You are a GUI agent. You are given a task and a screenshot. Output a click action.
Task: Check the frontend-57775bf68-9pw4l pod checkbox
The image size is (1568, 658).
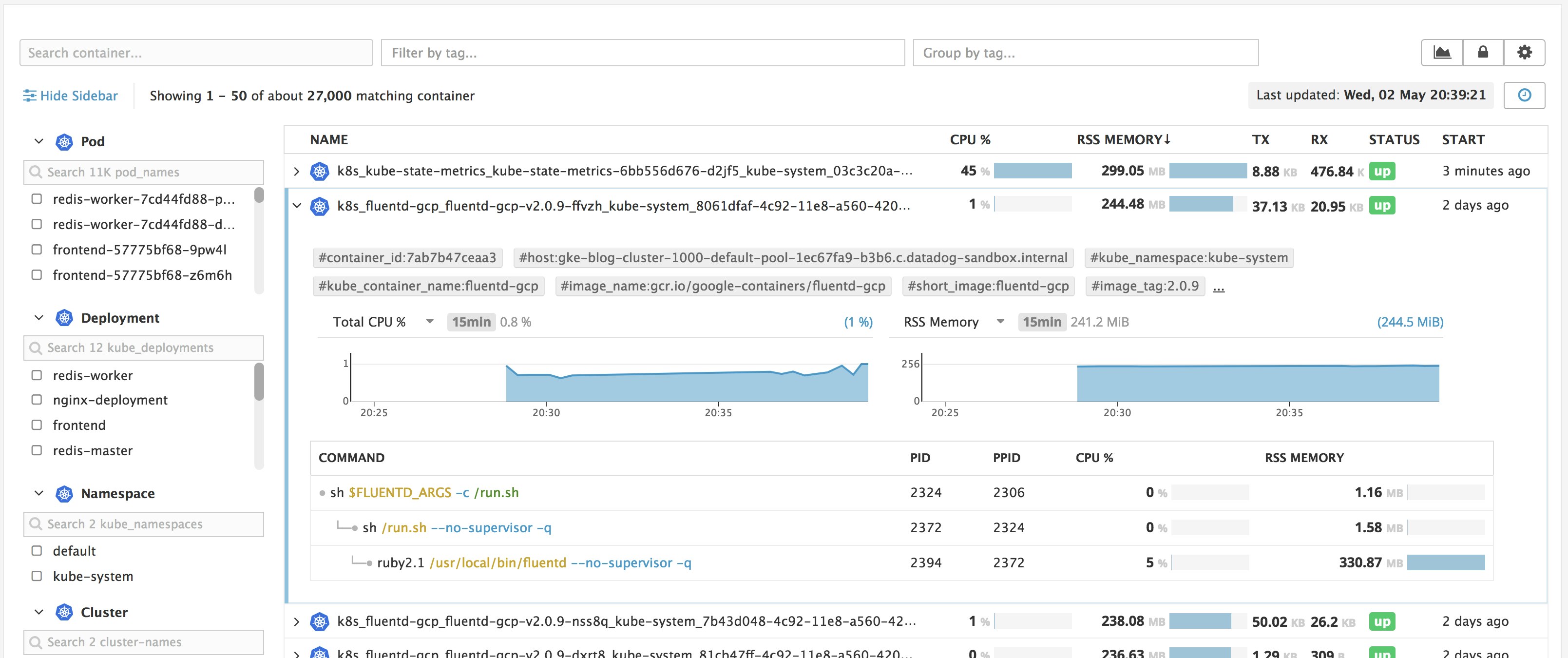click(x=37, y=250)
